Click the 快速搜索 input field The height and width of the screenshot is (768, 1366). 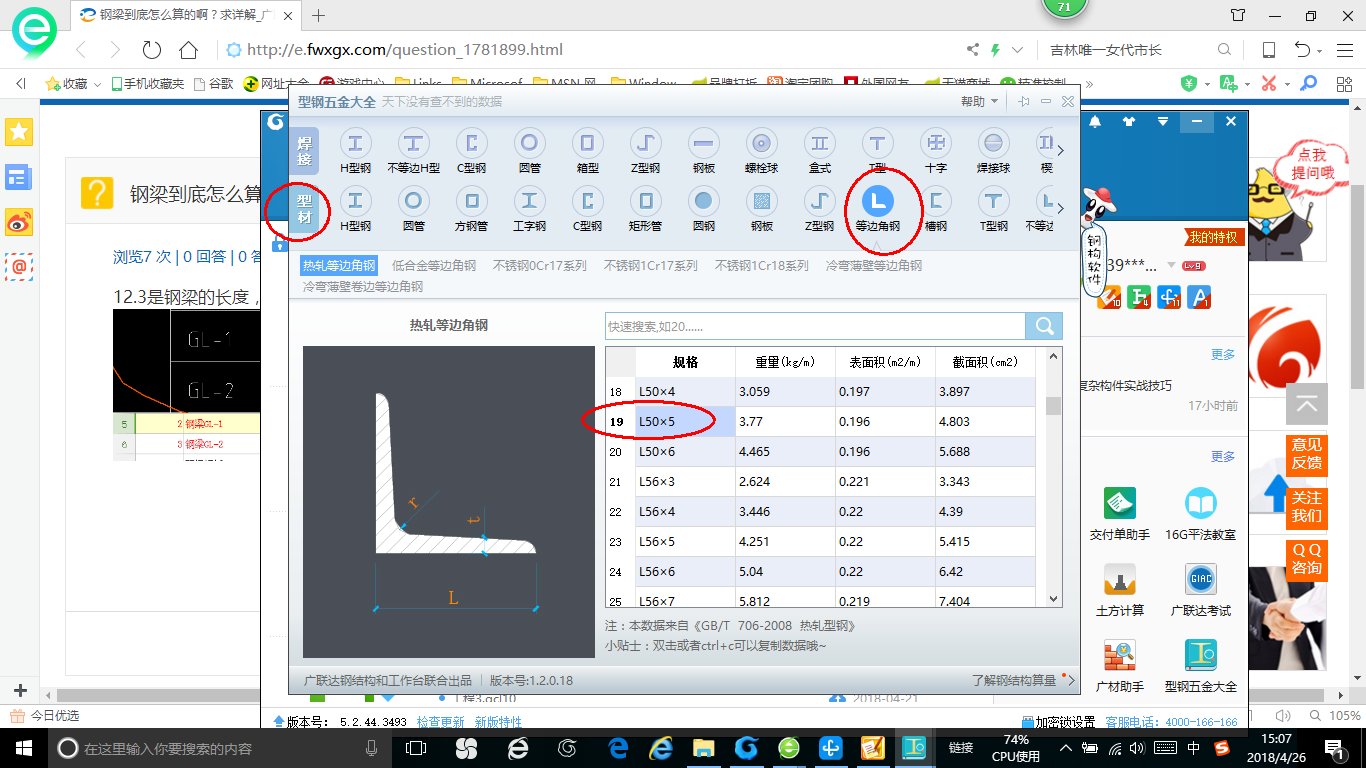[815, 326]
